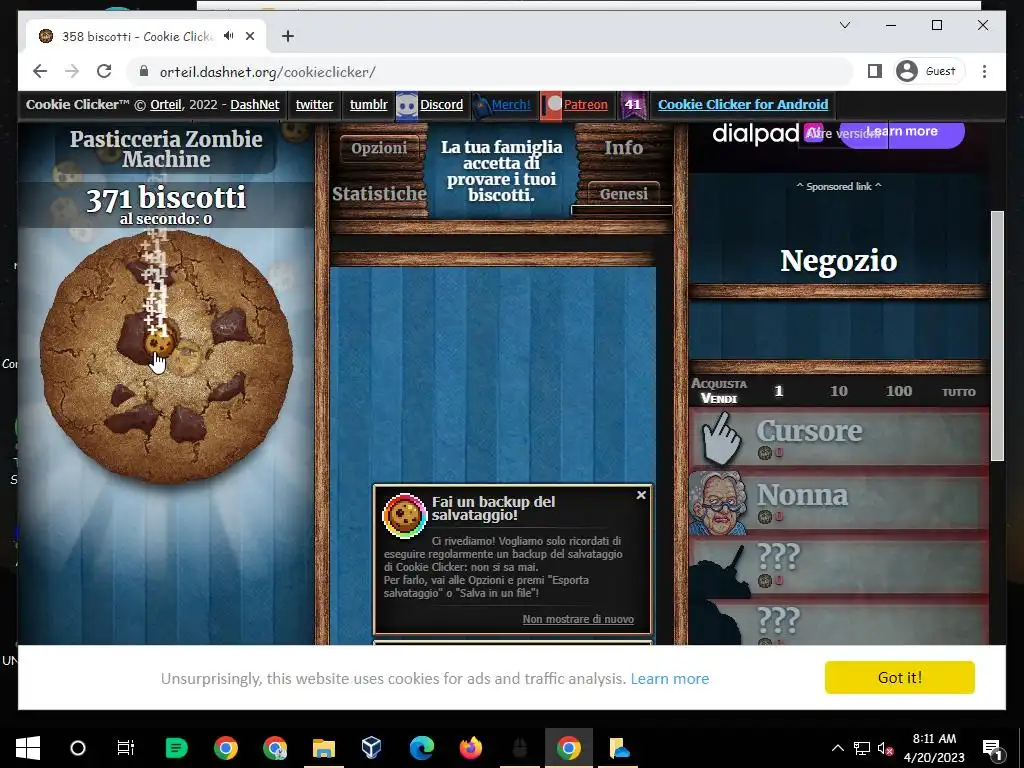The height and width of the screenshot is (768, 1024).
Task: Open the taskbar clock showing 8:11 AM
Action: [x=934, y=748]
